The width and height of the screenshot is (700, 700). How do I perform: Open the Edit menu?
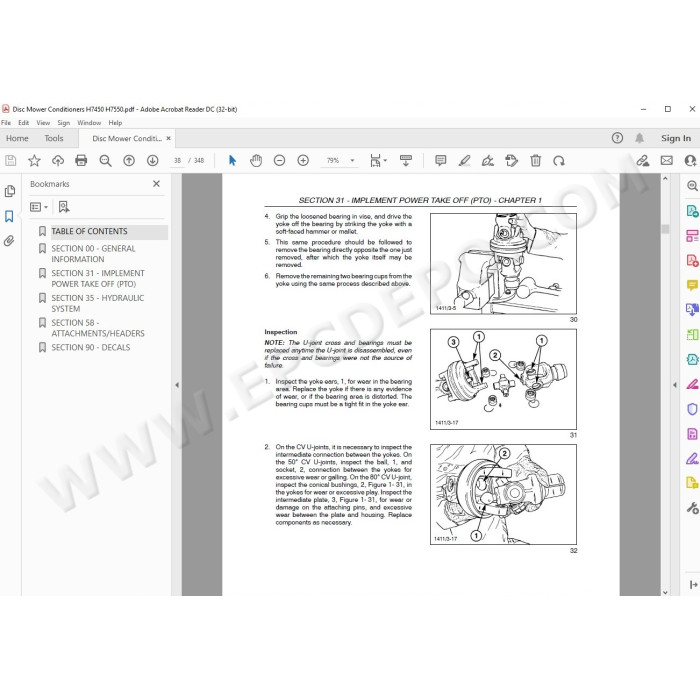pos(23,123)
